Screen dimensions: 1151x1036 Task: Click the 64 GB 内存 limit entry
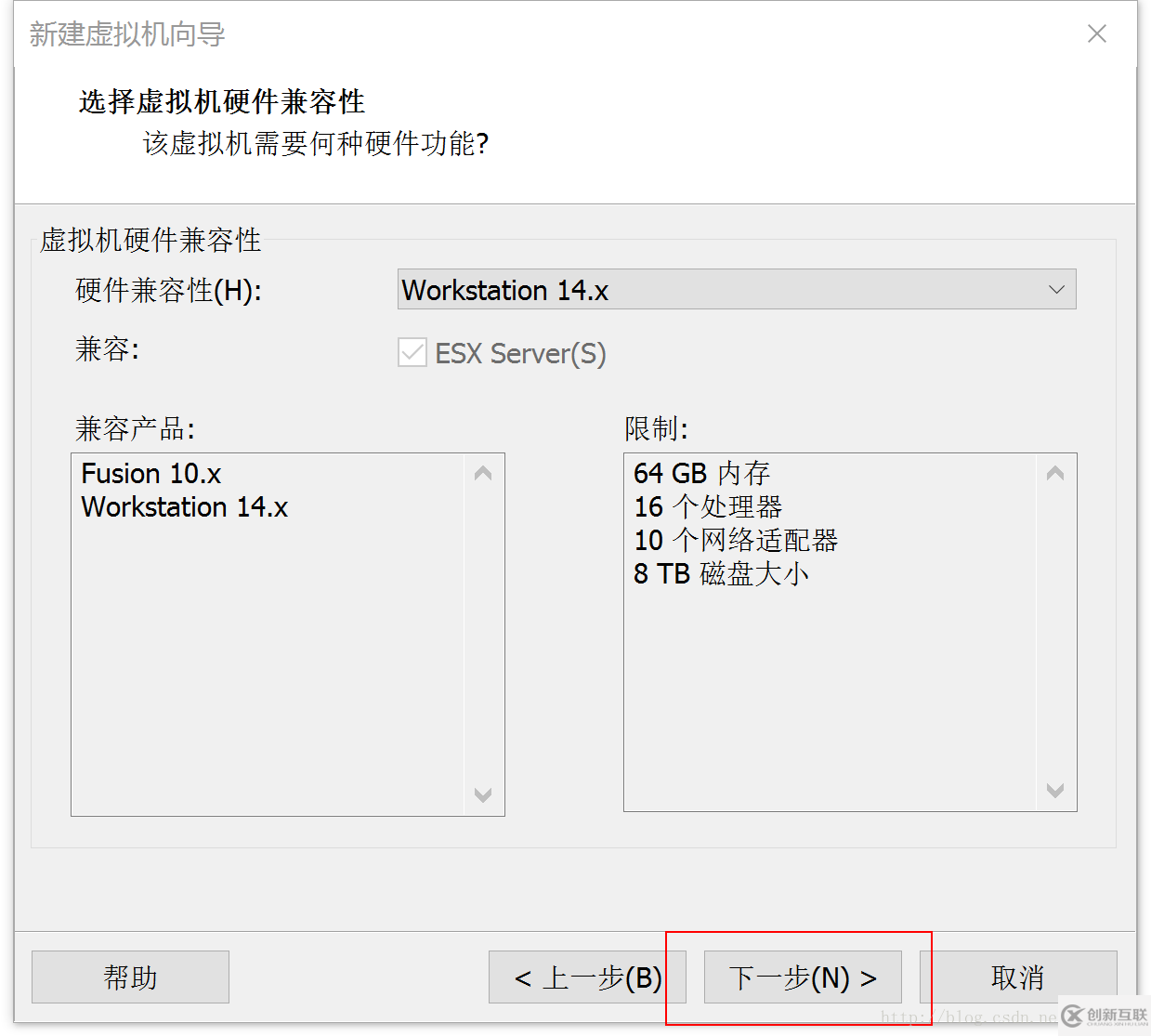click(701, 473)
